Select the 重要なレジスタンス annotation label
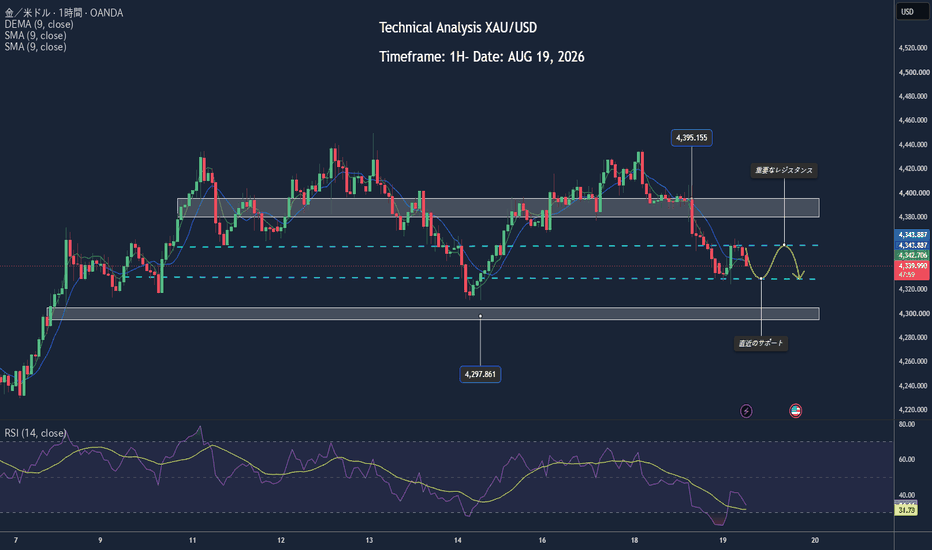 (x=783, y=171)
